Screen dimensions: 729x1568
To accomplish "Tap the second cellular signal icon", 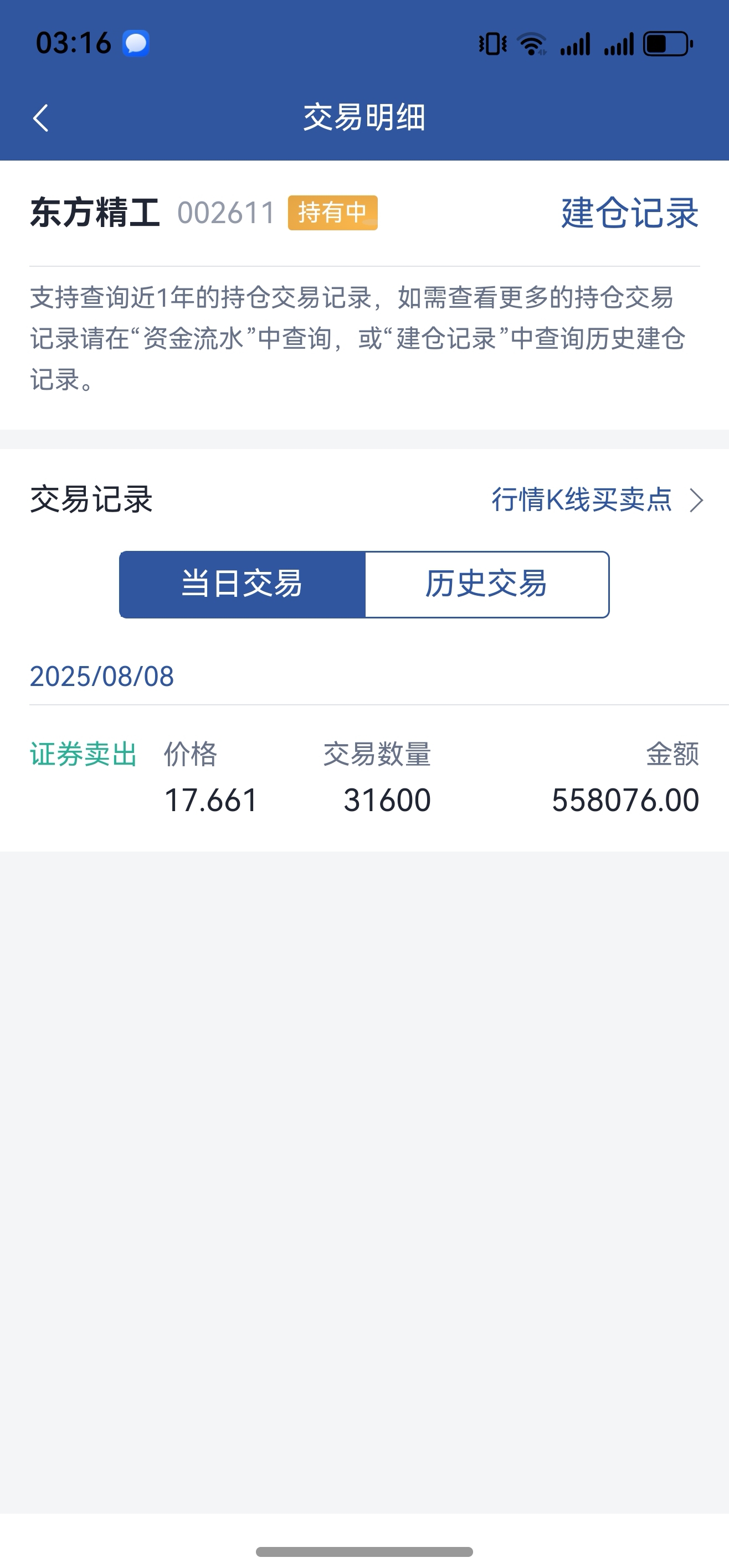I will tap(619, 44).
